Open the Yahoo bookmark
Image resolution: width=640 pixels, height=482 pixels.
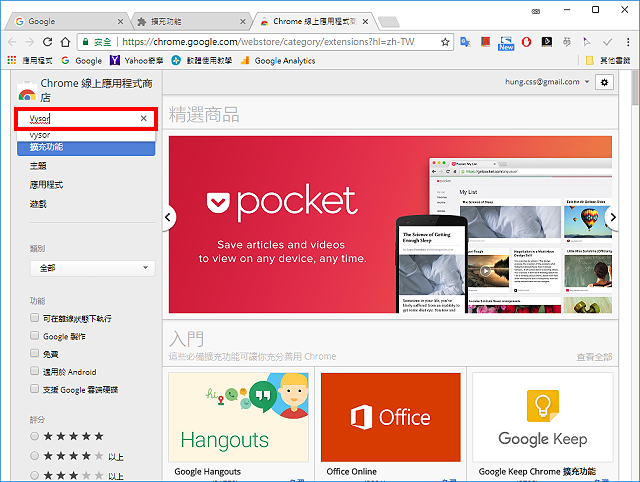(x=136, y=60)
